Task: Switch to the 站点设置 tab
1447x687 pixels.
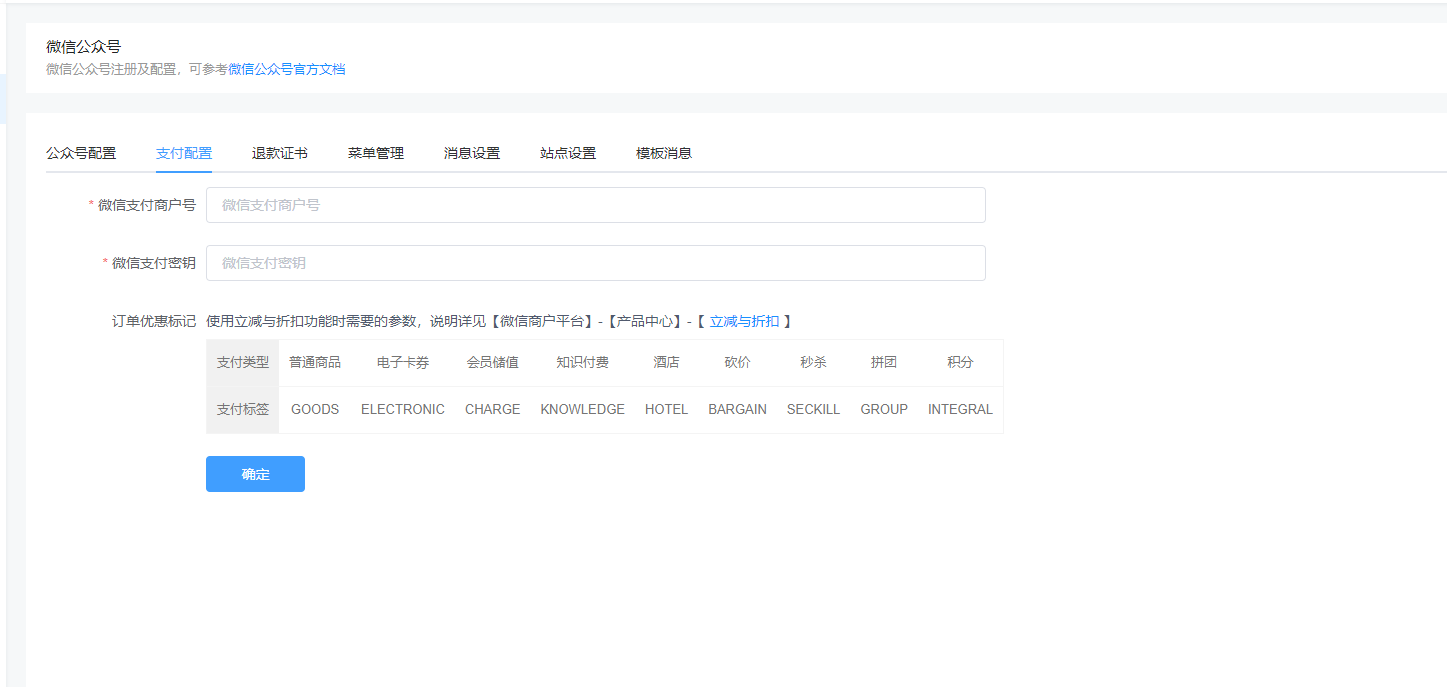Action: point(568,153)
